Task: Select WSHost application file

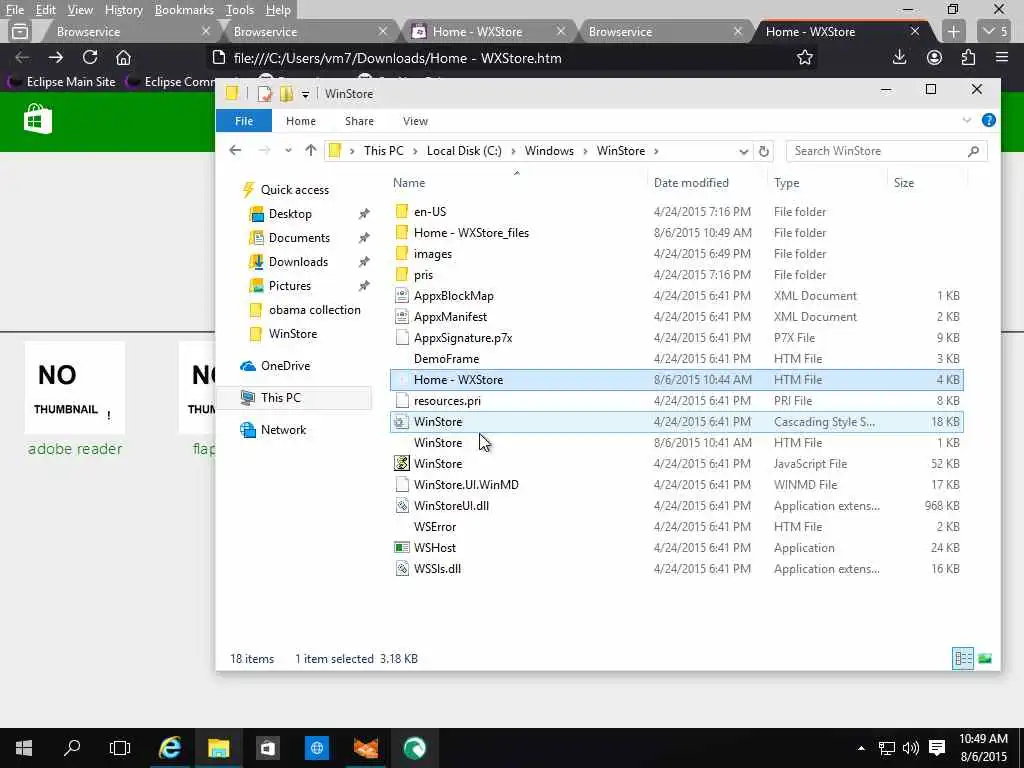Action: point(677,548)
